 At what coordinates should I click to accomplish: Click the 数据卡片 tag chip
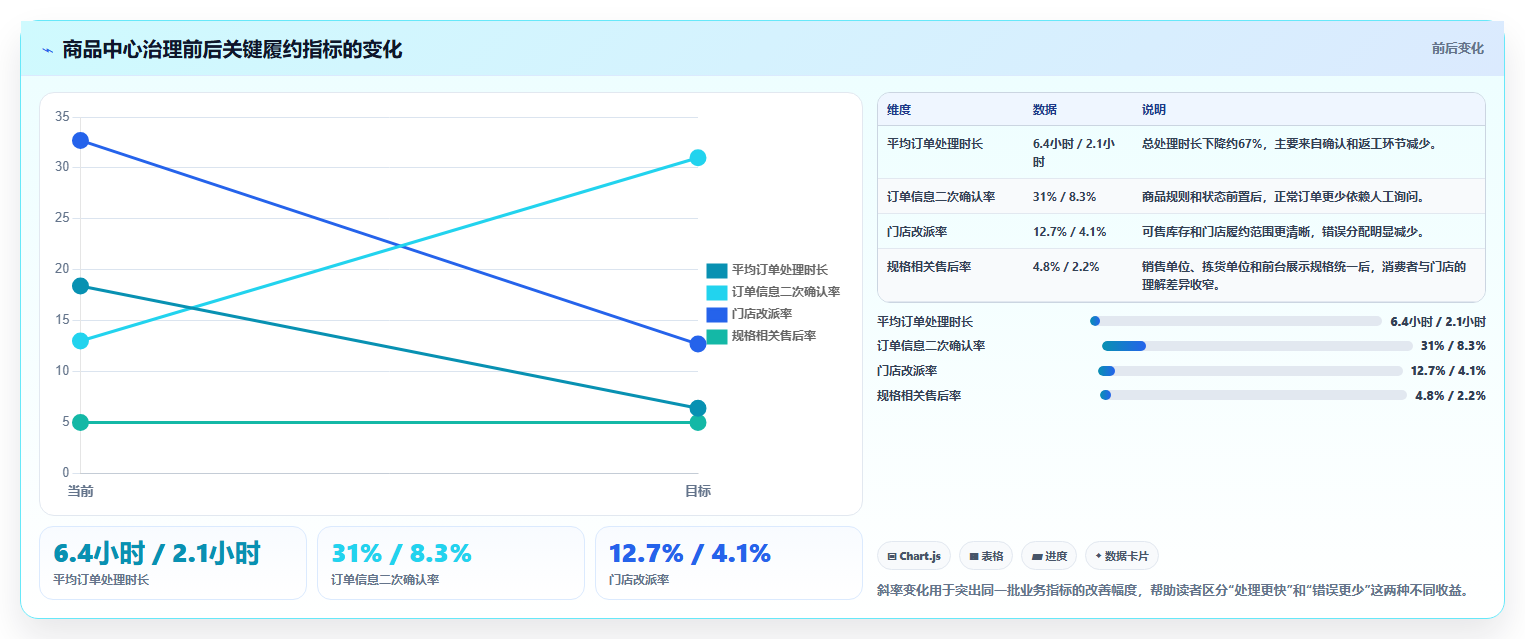1122,556
